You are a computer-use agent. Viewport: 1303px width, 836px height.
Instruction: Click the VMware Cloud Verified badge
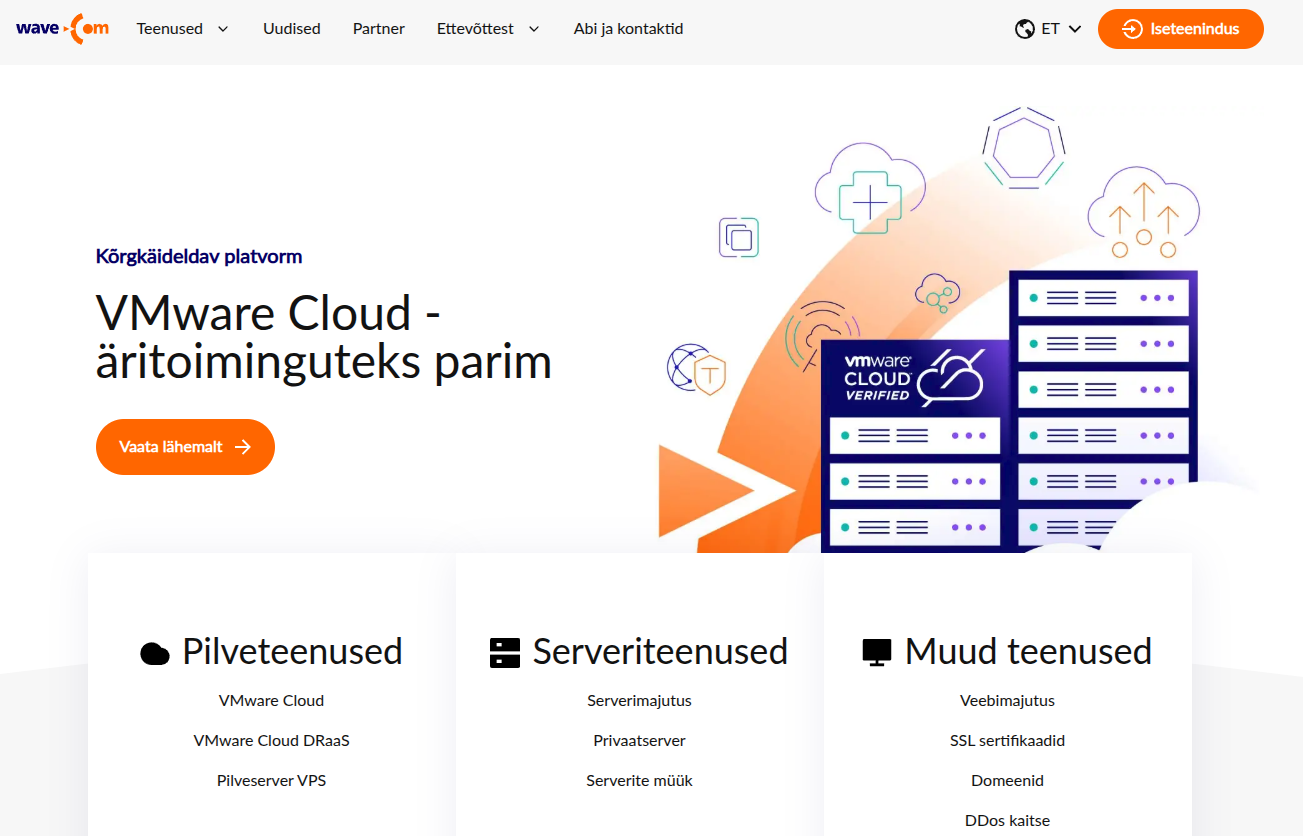click(x=912, y=376)
